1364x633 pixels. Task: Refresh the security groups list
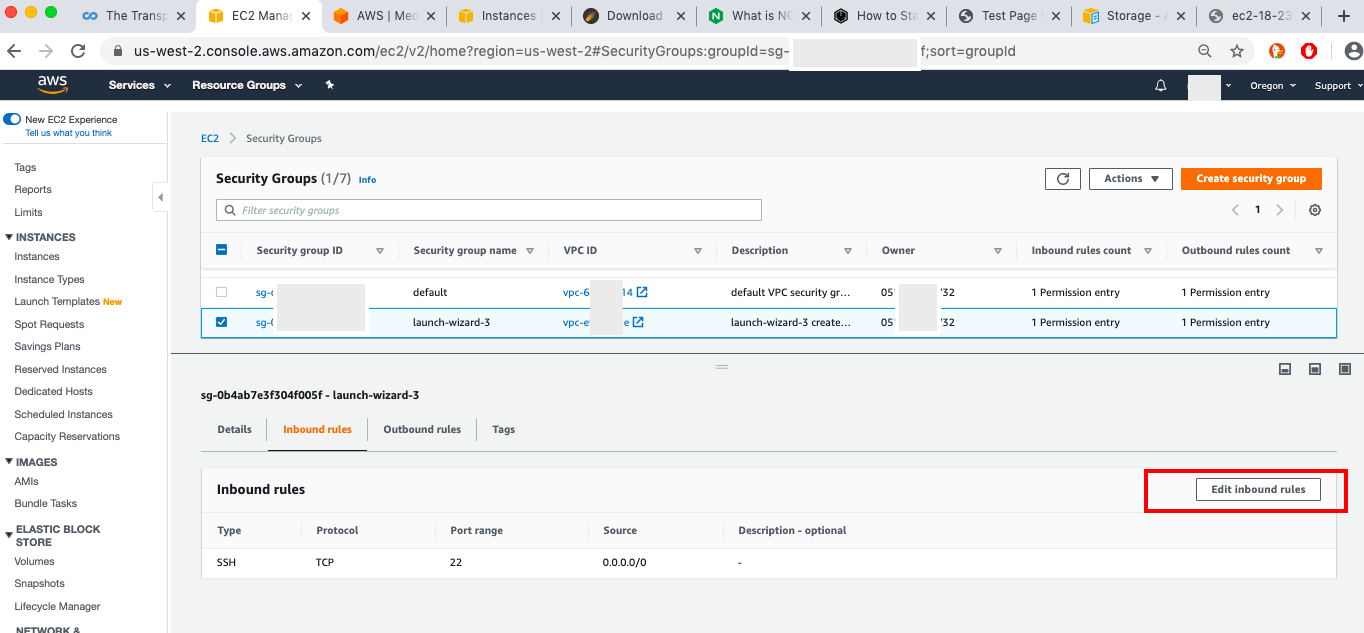click(1062, 179)
